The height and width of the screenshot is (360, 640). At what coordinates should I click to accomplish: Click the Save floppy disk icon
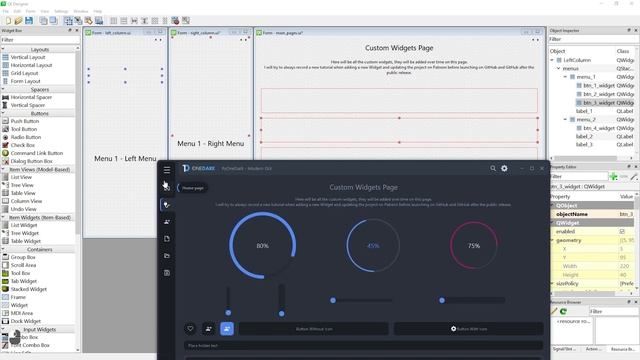(29, 20)
